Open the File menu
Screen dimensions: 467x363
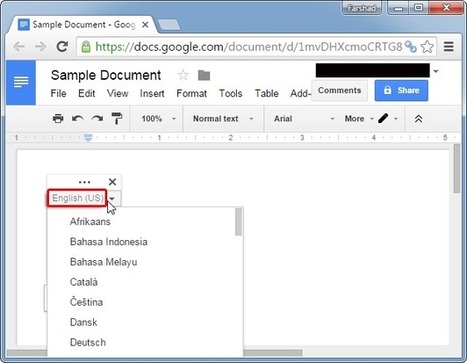point(58,93)
